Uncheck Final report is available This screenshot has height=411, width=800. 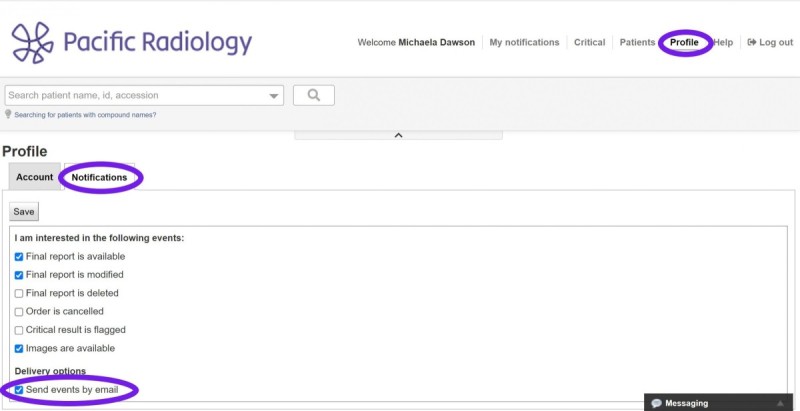(x=19, y=257)
